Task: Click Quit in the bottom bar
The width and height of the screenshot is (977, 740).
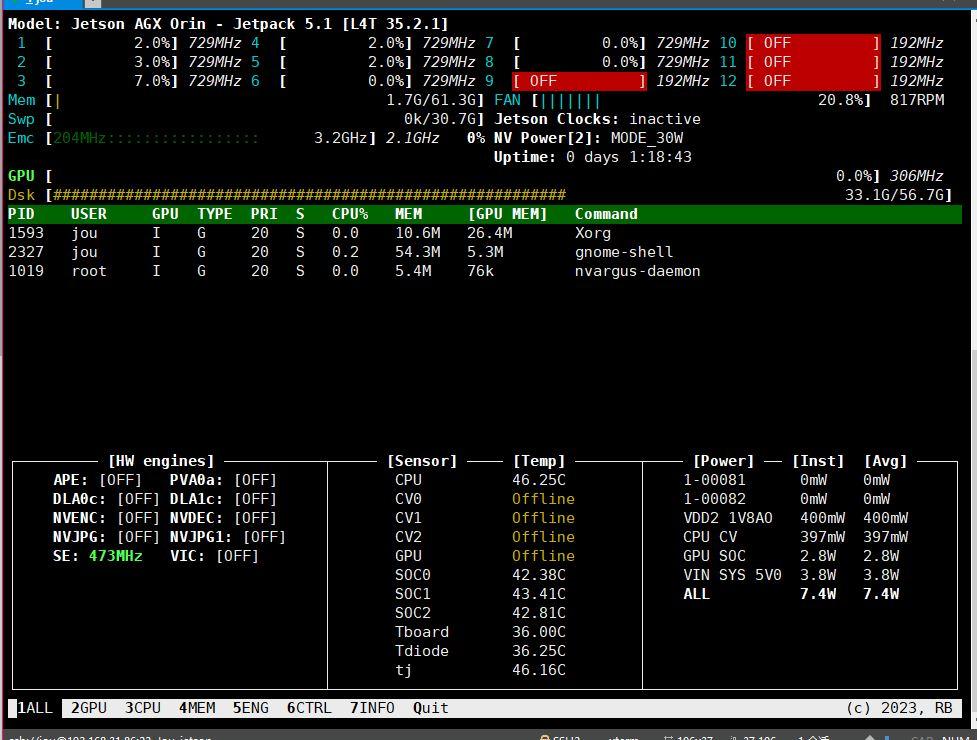Action: click(x=431, y=708)
